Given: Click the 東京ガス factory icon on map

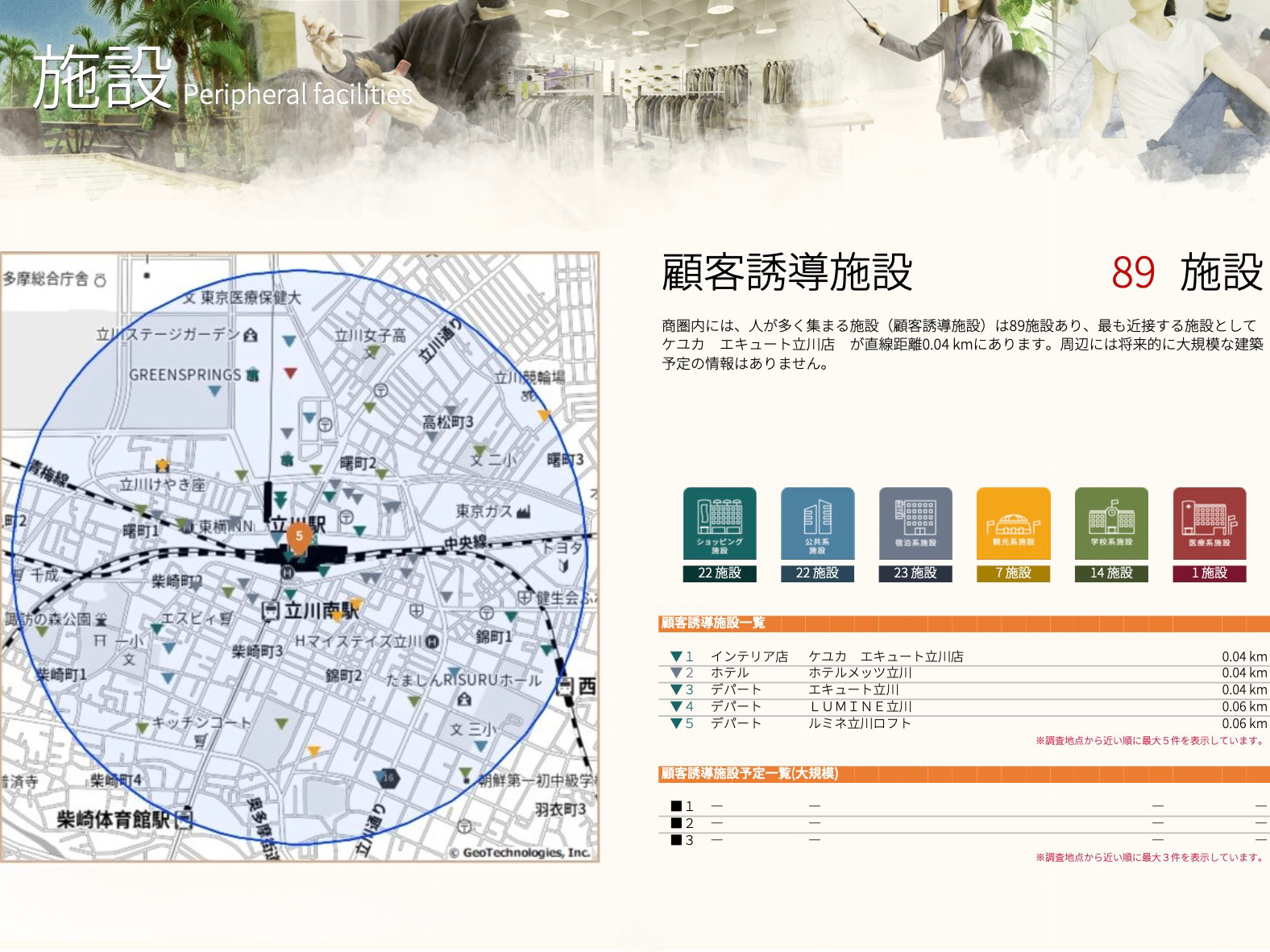Looking at the screenshot, I should (524, 511).
